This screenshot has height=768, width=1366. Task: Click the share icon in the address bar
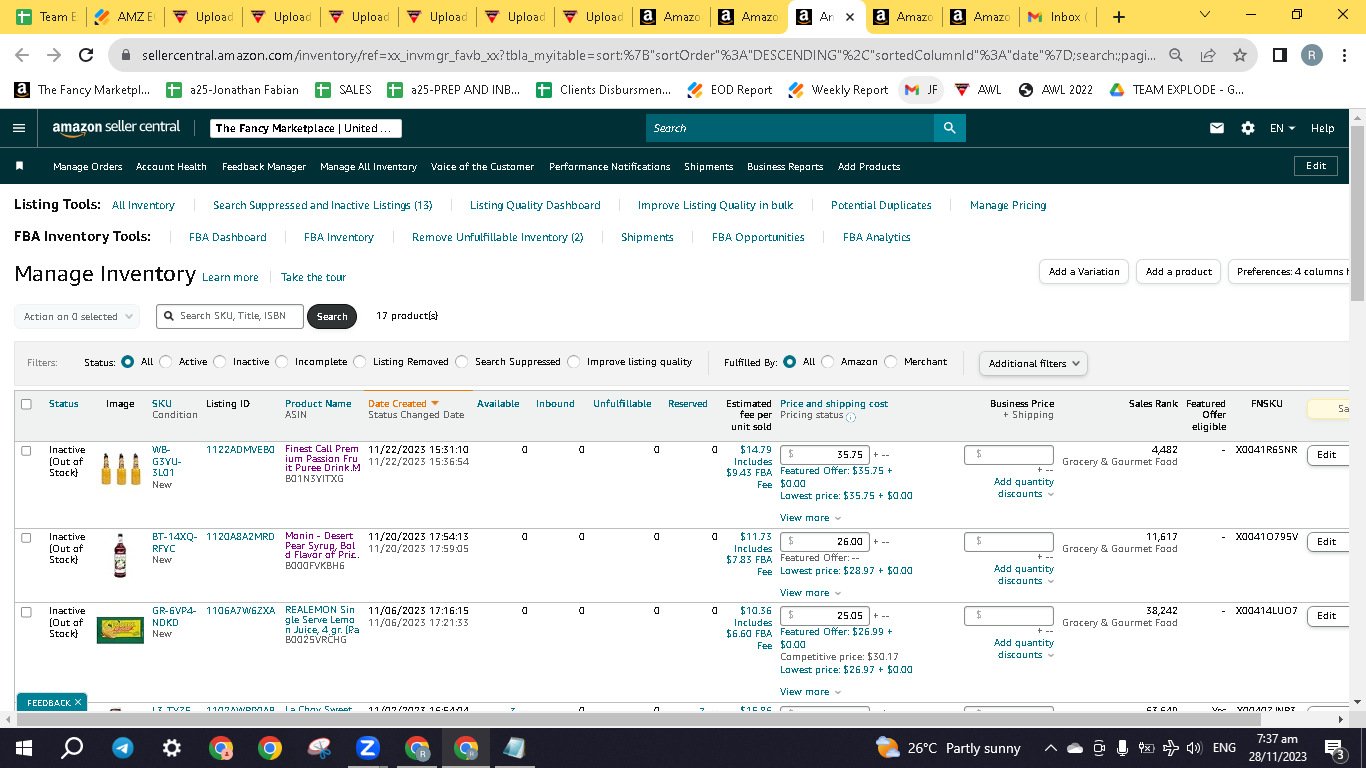[x=1208, y=55]
